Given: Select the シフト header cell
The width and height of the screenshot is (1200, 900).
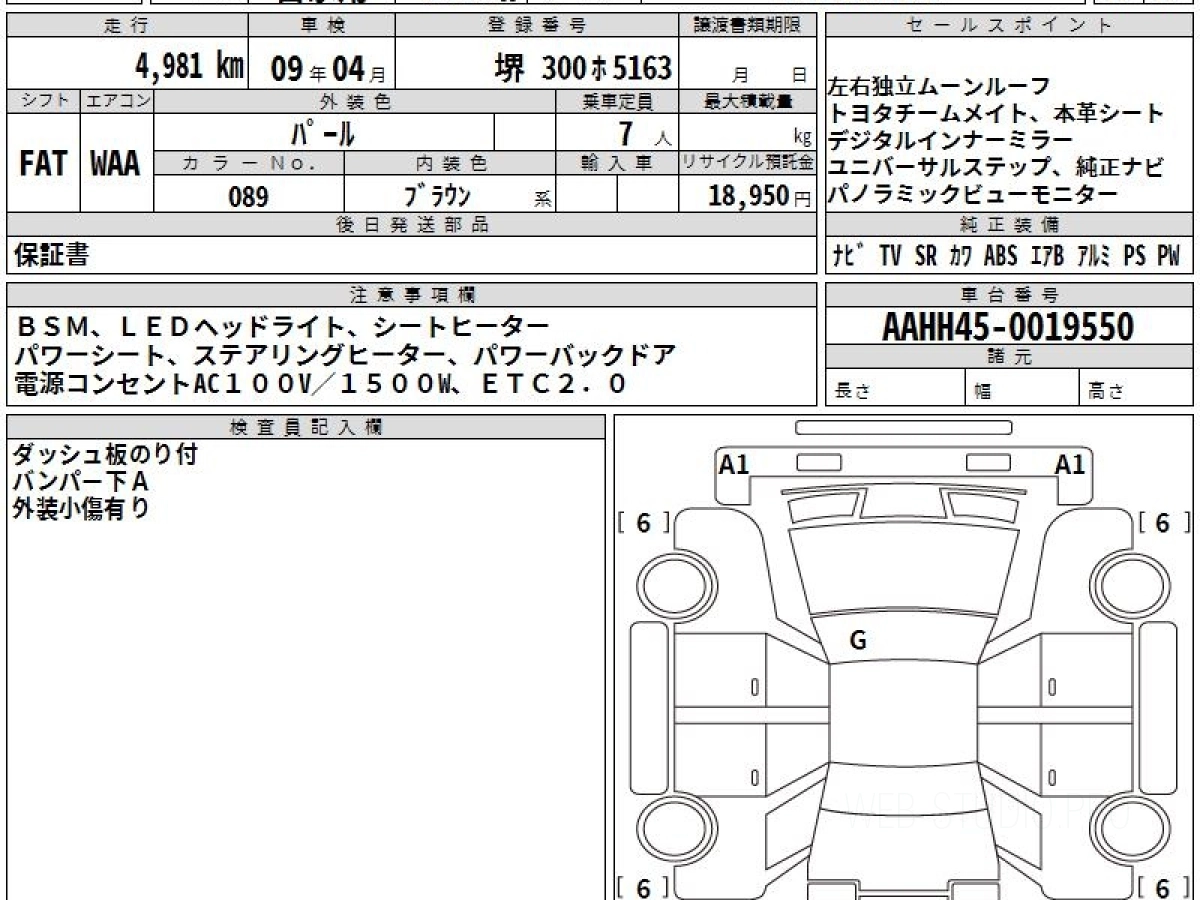Looking at the screenshot, I should pos(43,101).
